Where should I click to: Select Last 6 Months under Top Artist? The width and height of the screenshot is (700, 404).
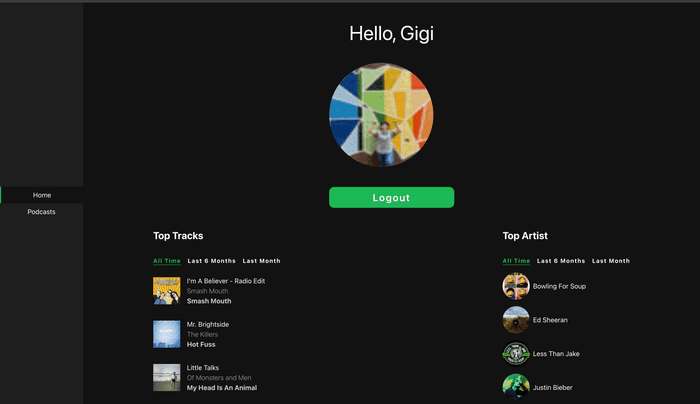[x=561, y=261]
